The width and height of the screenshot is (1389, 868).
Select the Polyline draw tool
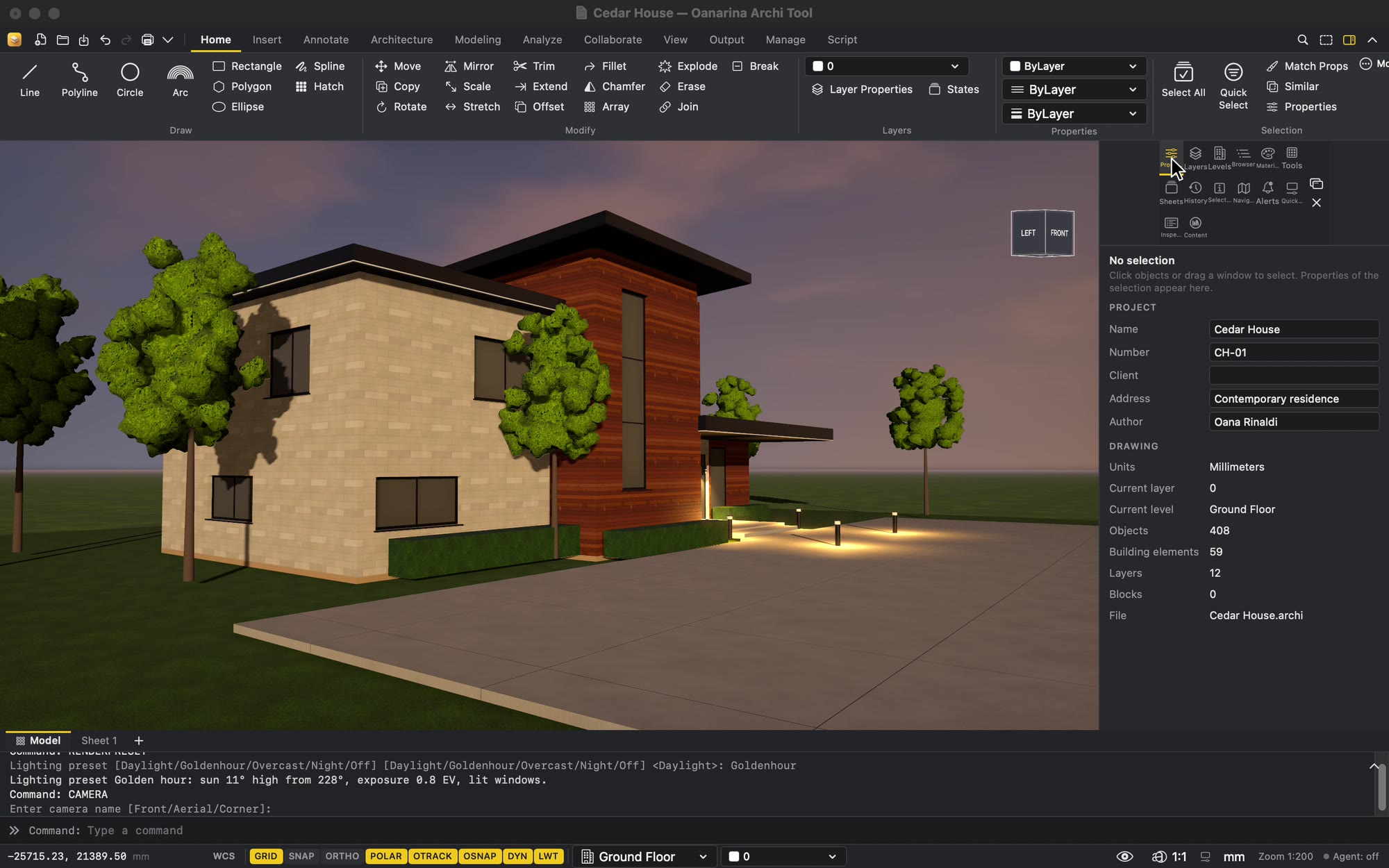click(x=79, y=81)
